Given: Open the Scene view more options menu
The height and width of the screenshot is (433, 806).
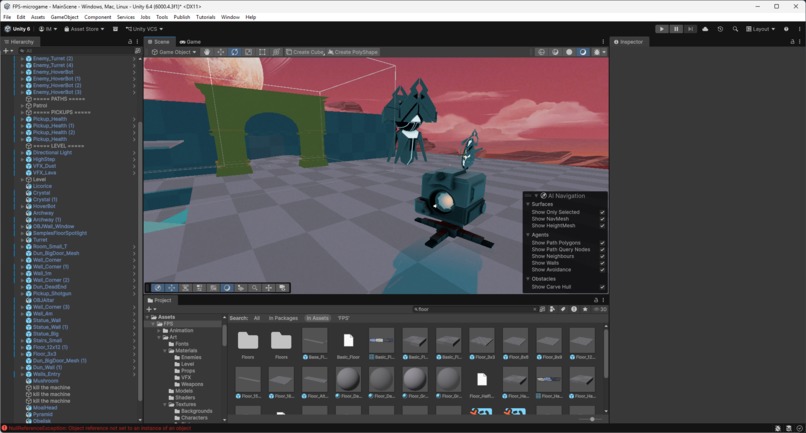Looking at the screenshot, I should (x=603, y=42).
